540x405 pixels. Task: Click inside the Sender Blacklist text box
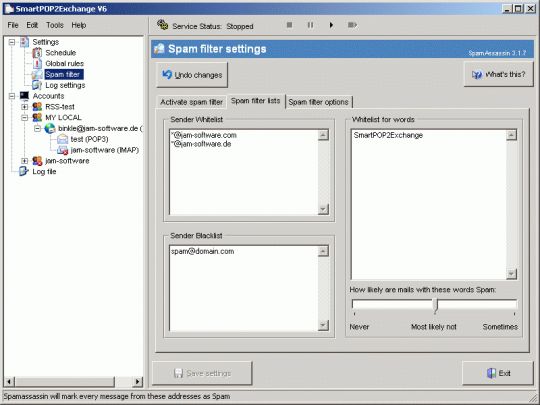[x=243, y=288]
